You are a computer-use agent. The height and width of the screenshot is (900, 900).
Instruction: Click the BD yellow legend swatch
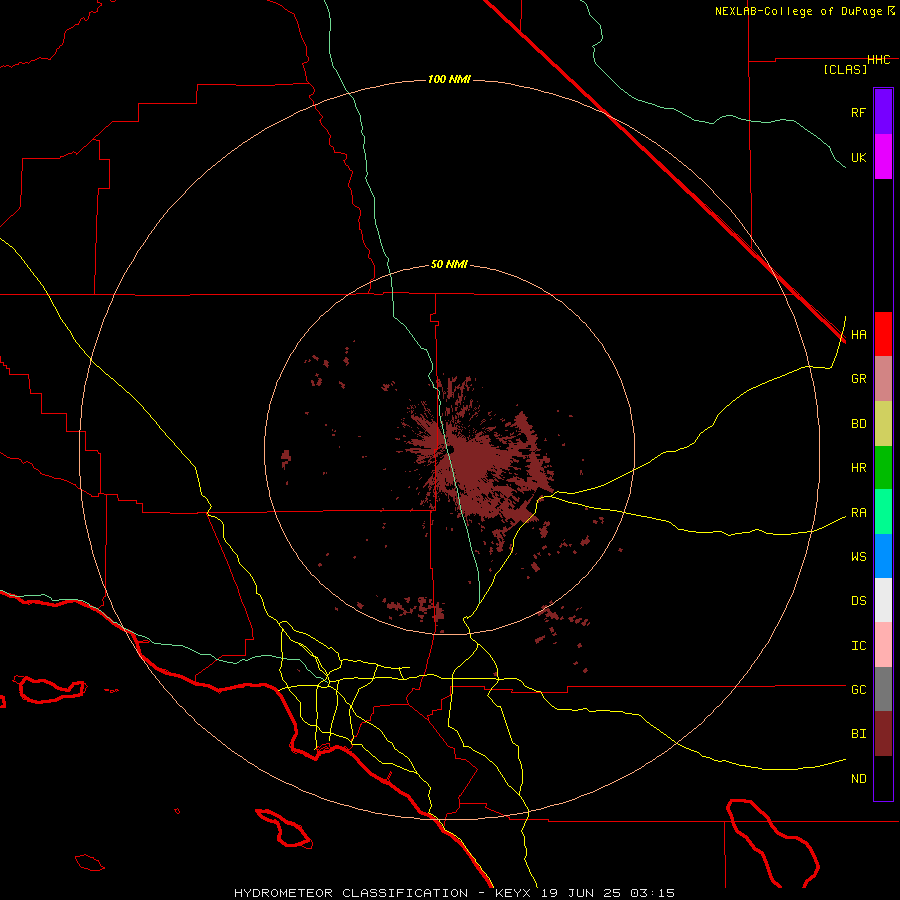pos(883,424)
